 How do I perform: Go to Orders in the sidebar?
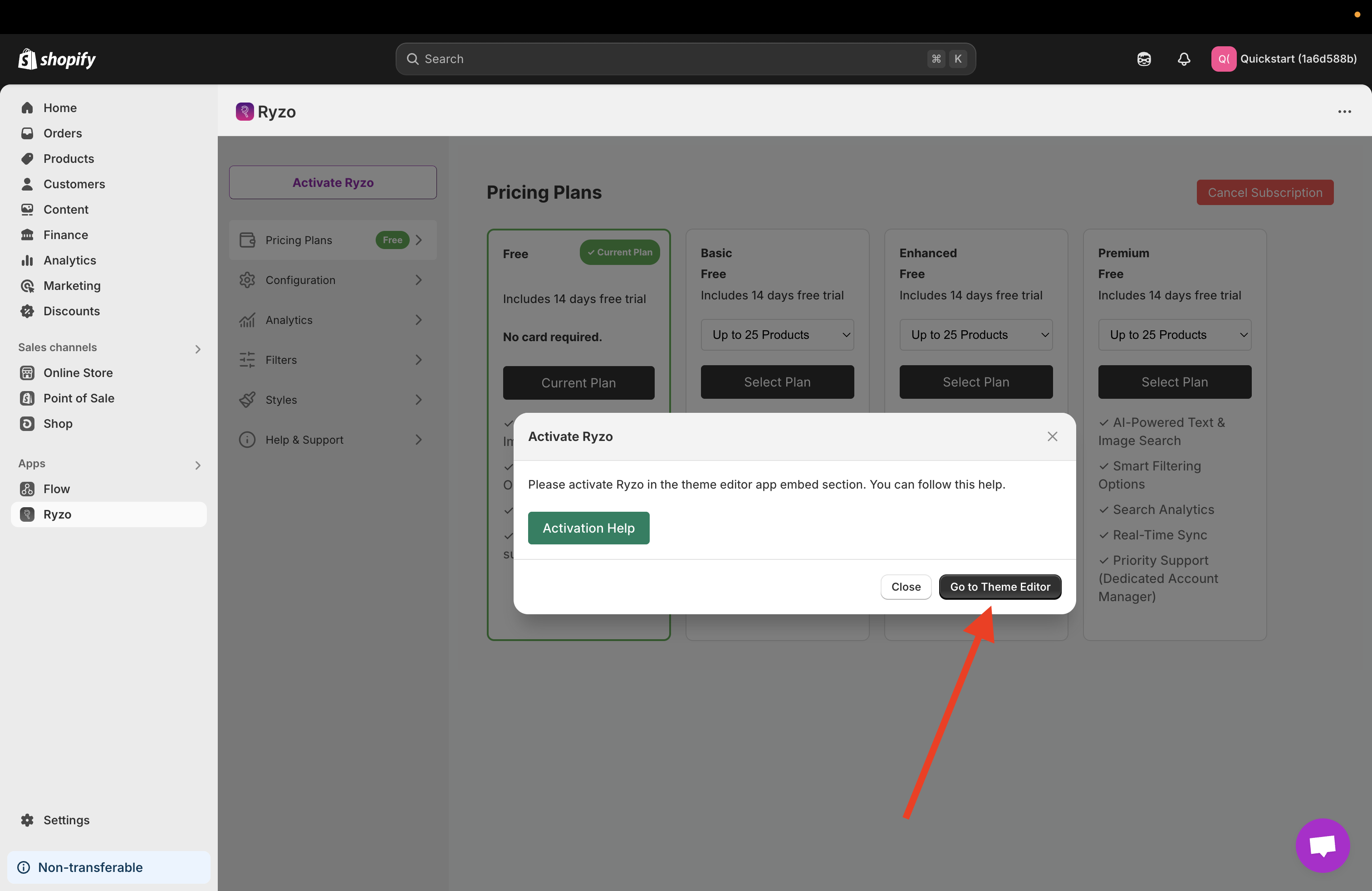(x=108, y=133)
